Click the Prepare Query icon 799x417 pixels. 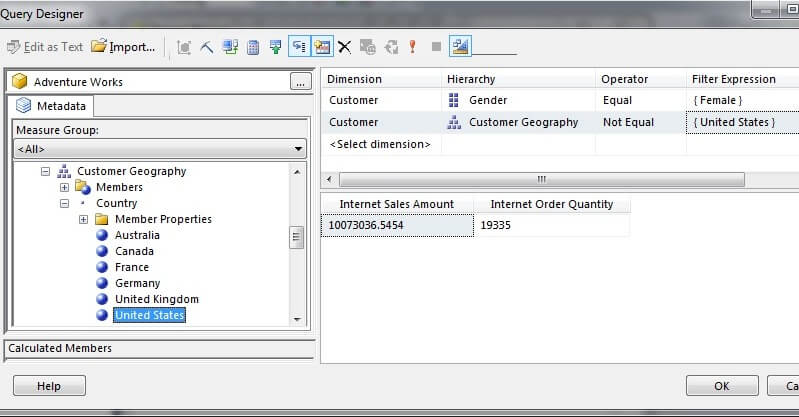391,47
